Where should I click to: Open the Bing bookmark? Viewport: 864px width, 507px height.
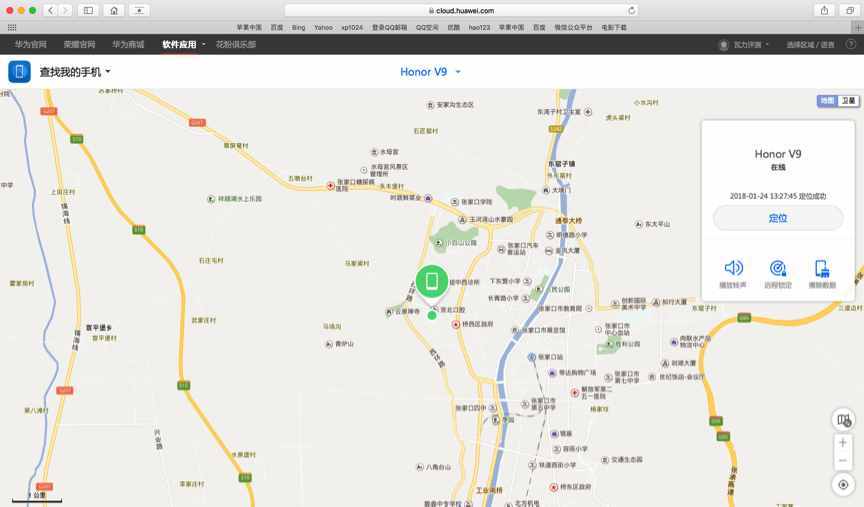coord(299,27)
